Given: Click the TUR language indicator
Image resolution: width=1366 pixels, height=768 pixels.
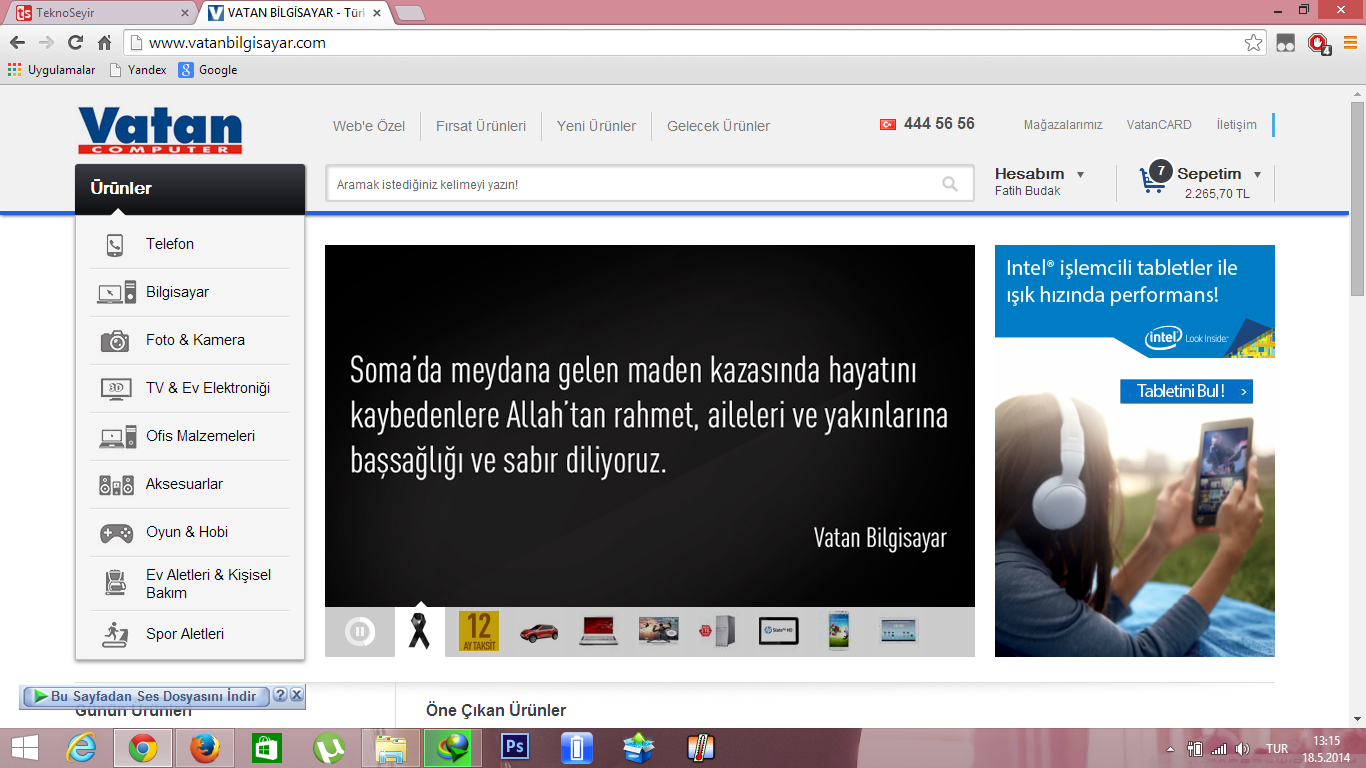Looking at the screenshot, I should click(1277, 748).
